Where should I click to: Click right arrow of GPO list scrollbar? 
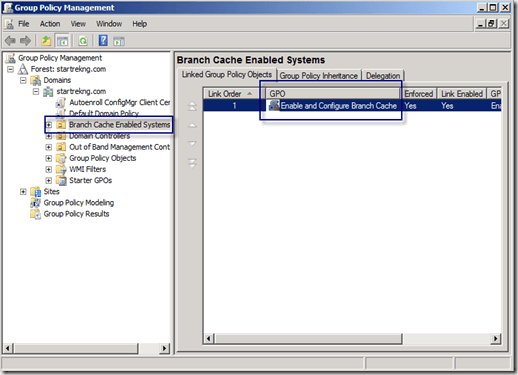point(495,339)
